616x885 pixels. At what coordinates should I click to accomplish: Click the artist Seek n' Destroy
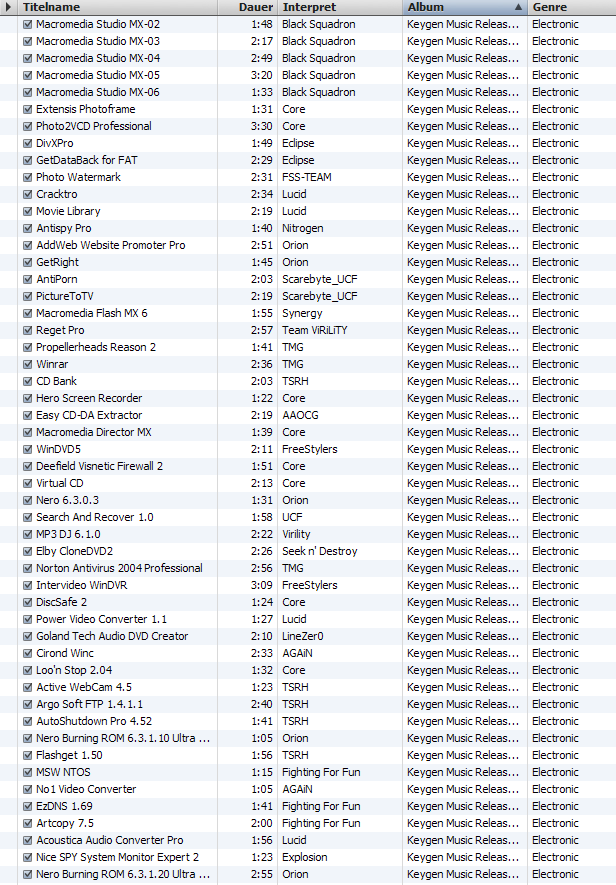[319, 551]
